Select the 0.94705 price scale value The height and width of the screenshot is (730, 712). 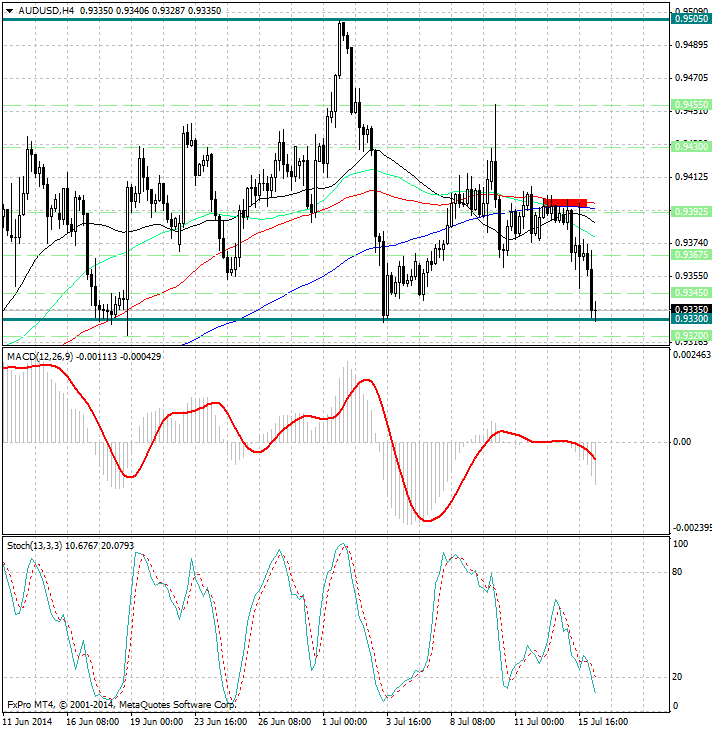tap(692, 78)
